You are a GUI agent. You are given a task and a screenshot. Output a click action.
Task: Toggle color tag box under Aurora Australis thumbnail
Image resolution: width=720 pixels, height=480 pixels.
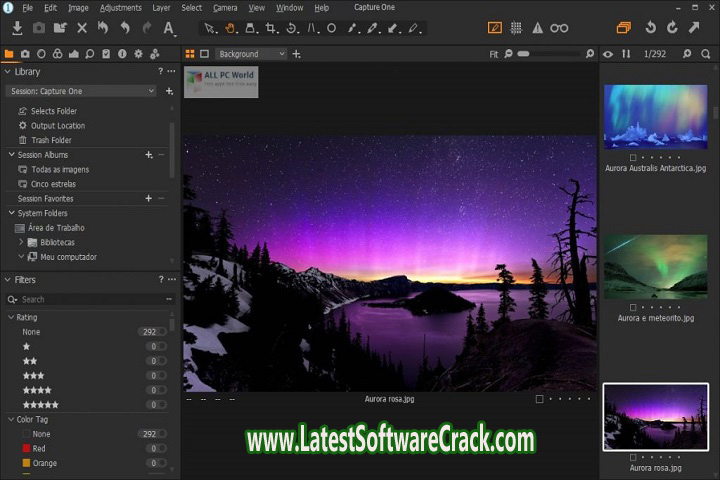pyautogui.click(x=633, y=158)
